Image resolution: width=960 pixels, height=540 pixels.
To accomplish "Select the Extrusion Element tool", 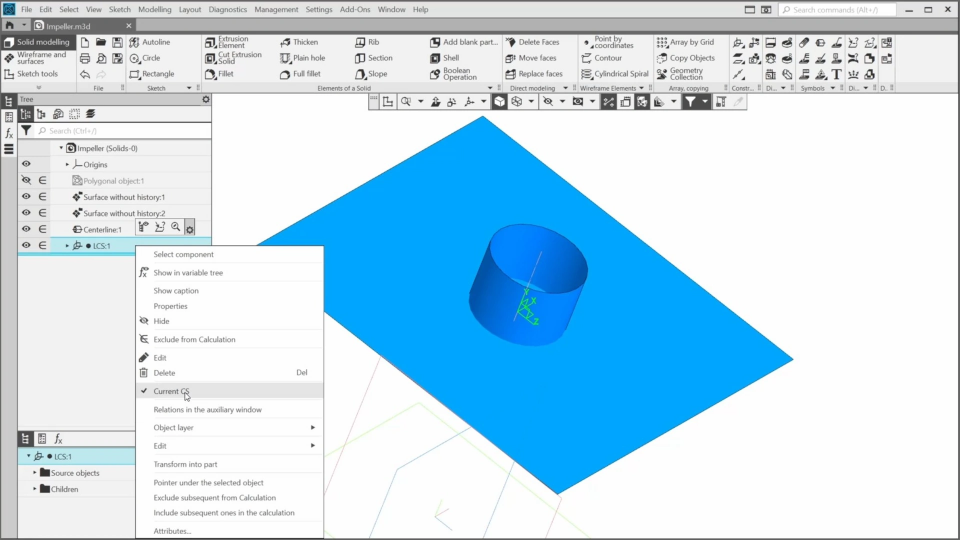I will pyautogui.click(x=211, y=43).
